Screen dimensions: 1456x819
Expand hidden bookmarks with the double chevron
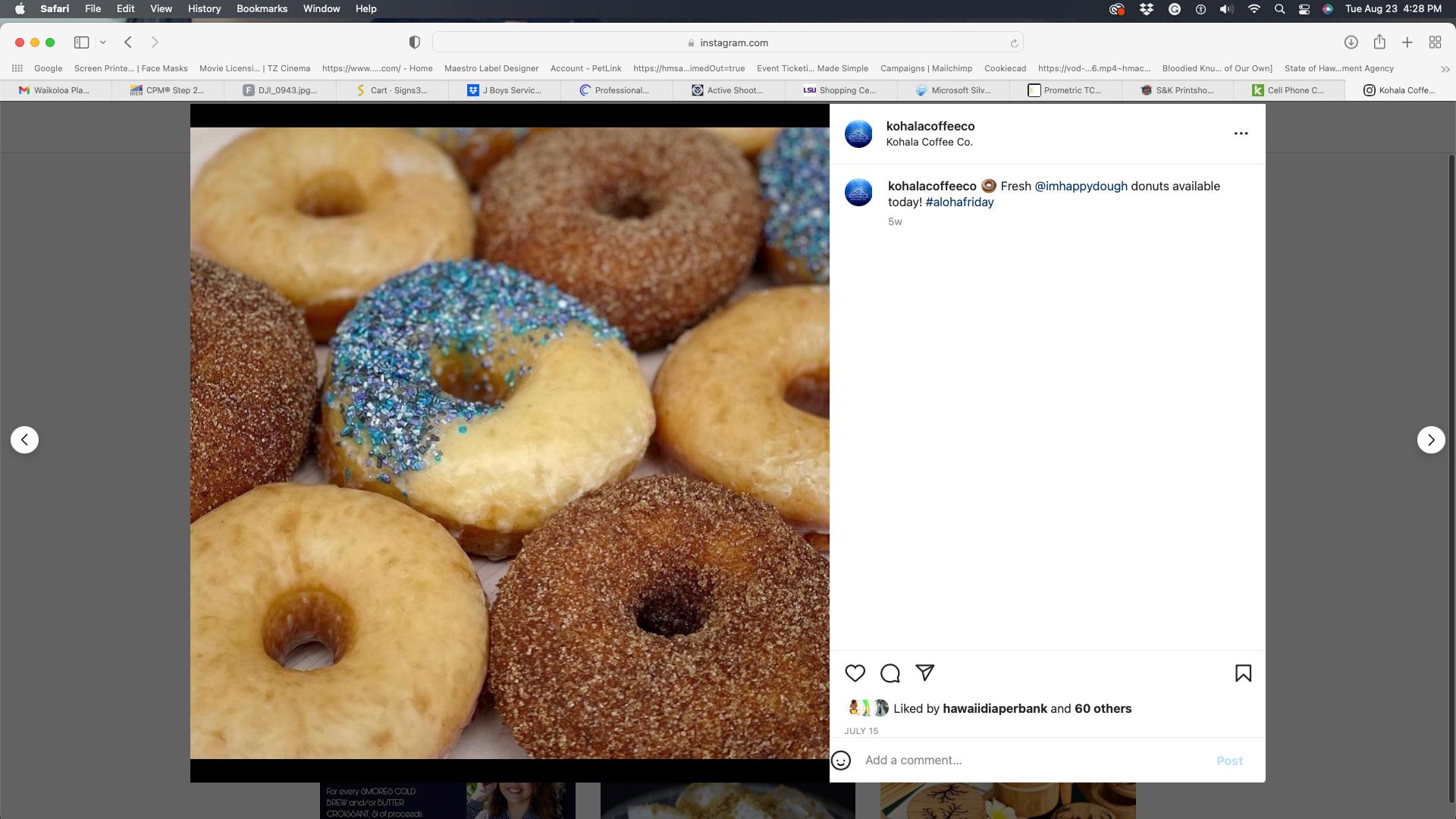click(1445, 69)
